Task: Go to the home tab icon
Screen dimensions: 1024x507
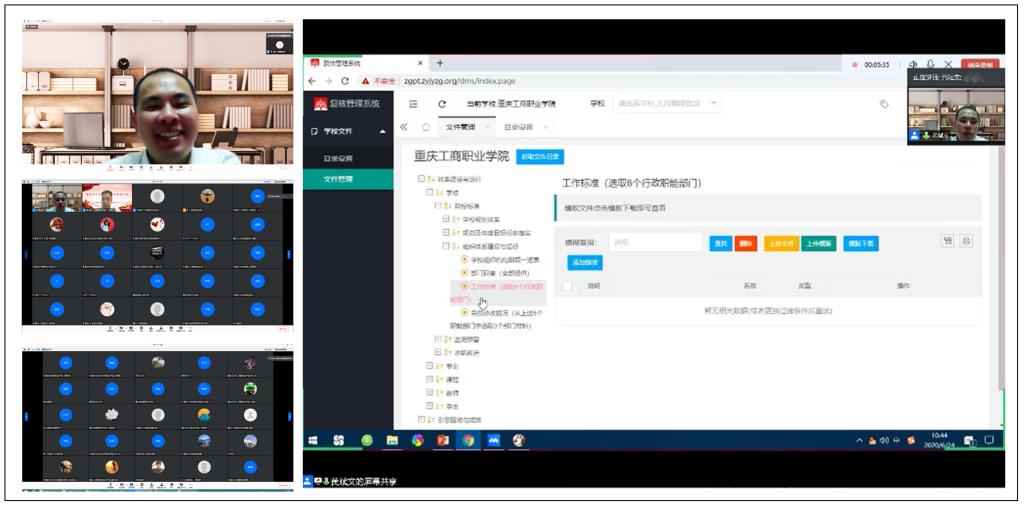Action: 426,127
